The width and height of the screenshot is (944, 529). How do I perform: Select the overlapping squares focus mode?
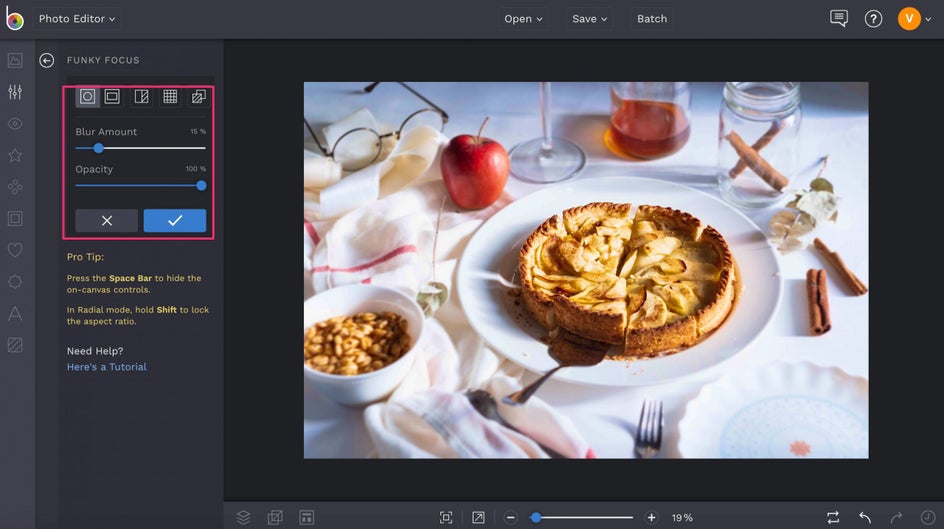click(199, 96)
